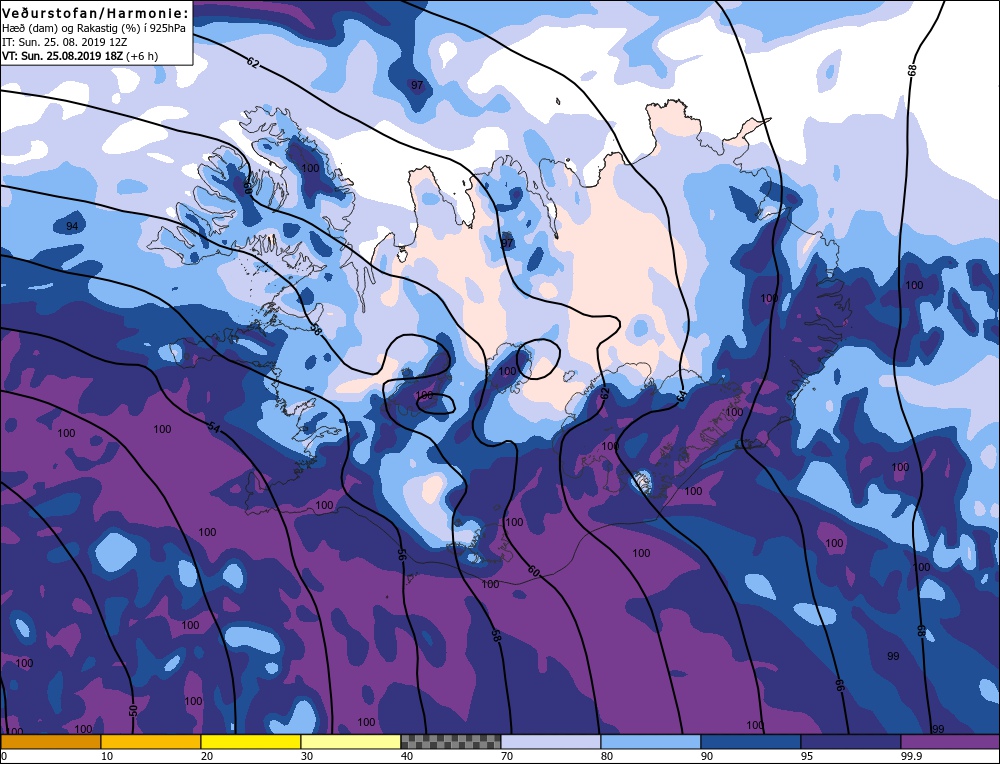Click the '10' legend tick label

(107, 756)
